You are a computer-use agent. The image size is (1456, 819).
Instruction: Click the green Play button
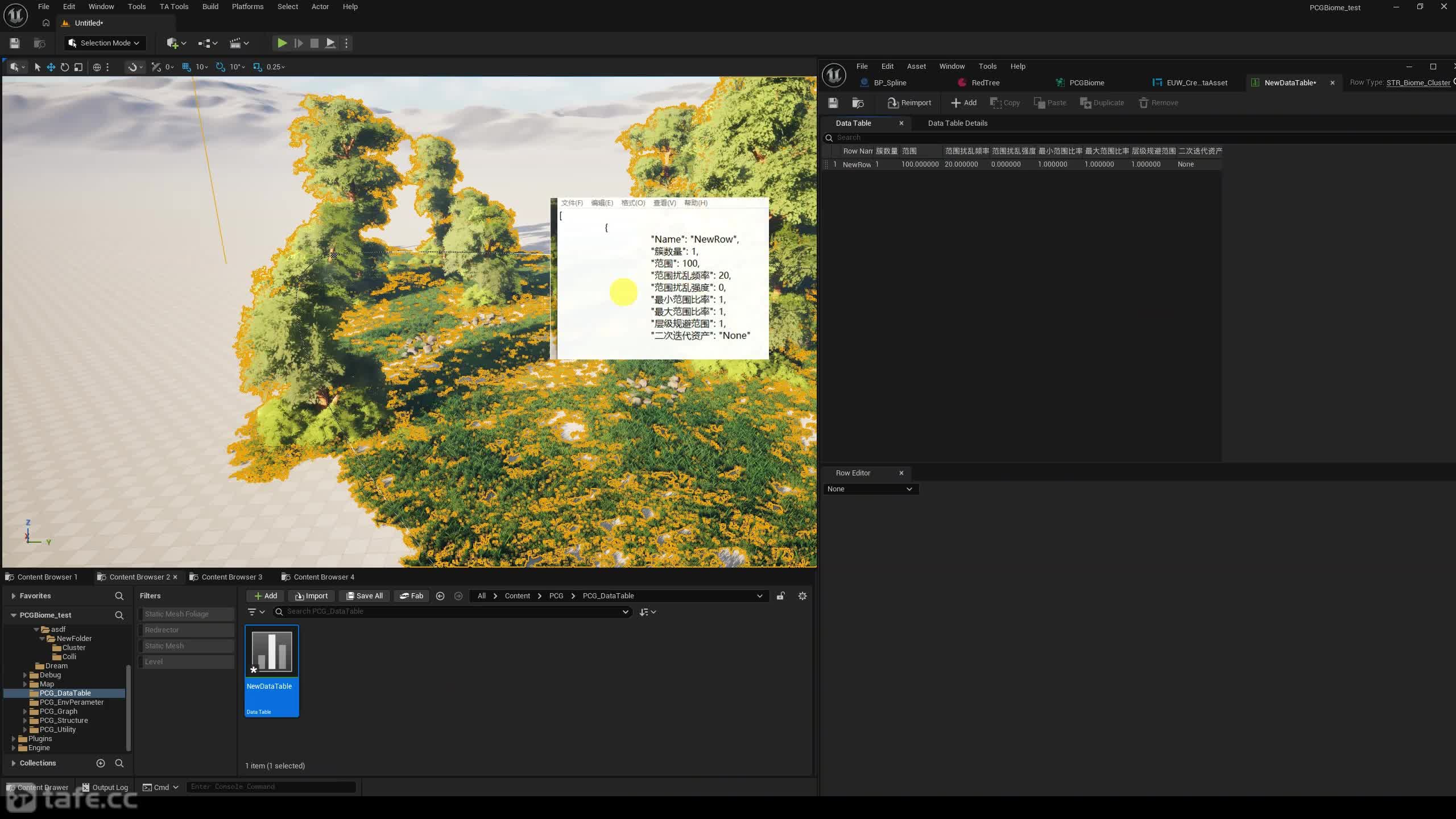[x=282, y=43]
